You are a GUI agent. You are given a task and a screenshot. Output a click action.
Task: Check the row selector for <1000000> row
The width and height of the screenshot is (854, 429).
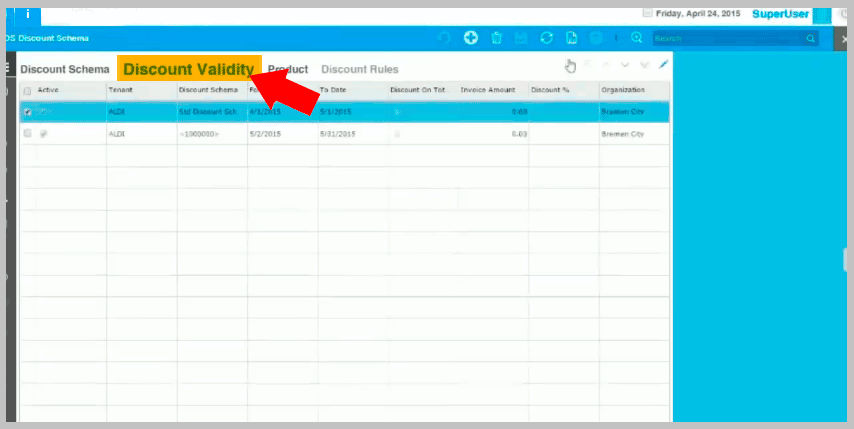click(x=28, y=133)
